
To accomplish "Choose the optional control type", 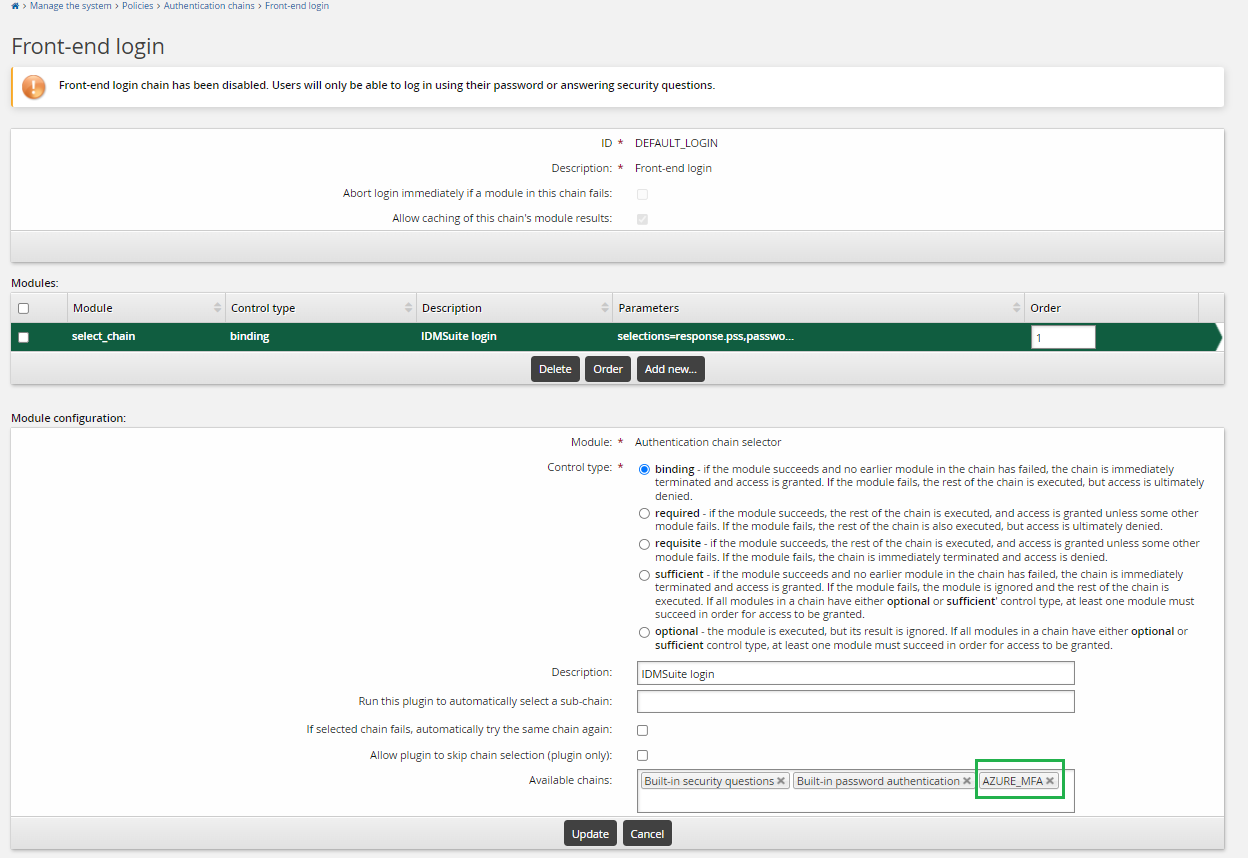I will (644, 632).
